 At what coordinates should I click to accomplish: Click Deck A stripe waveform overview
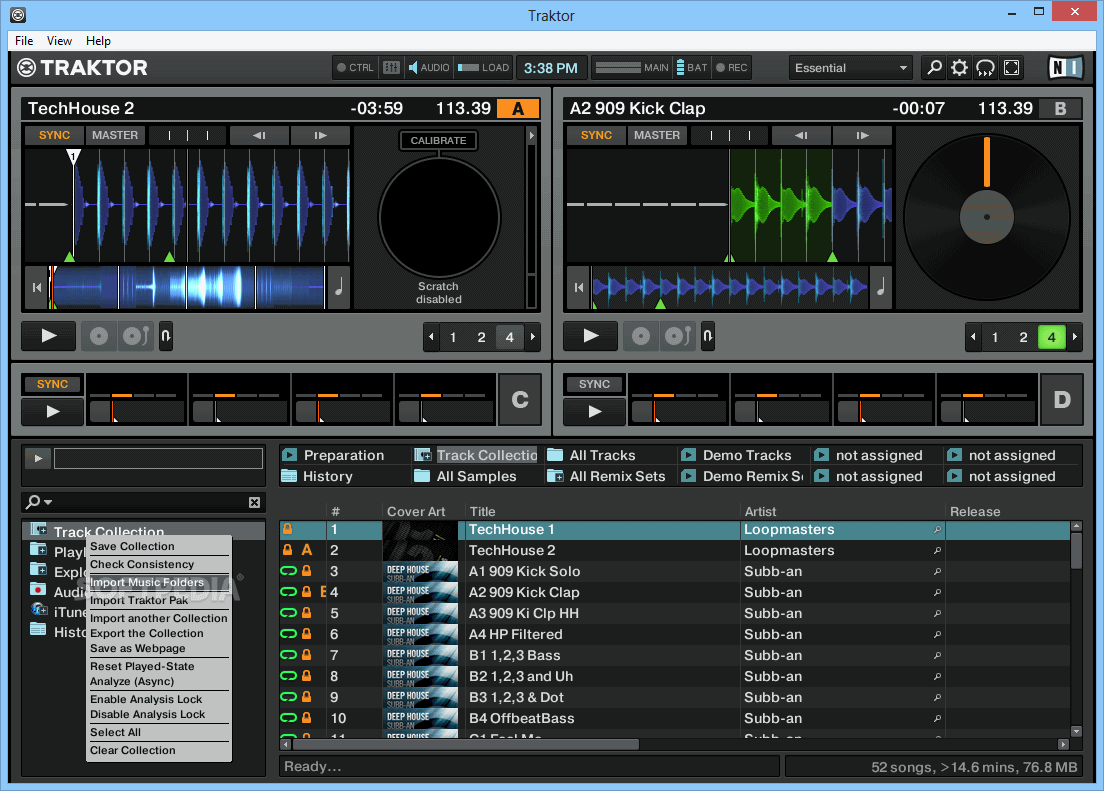pyautogui.click(x=189, y=287)
